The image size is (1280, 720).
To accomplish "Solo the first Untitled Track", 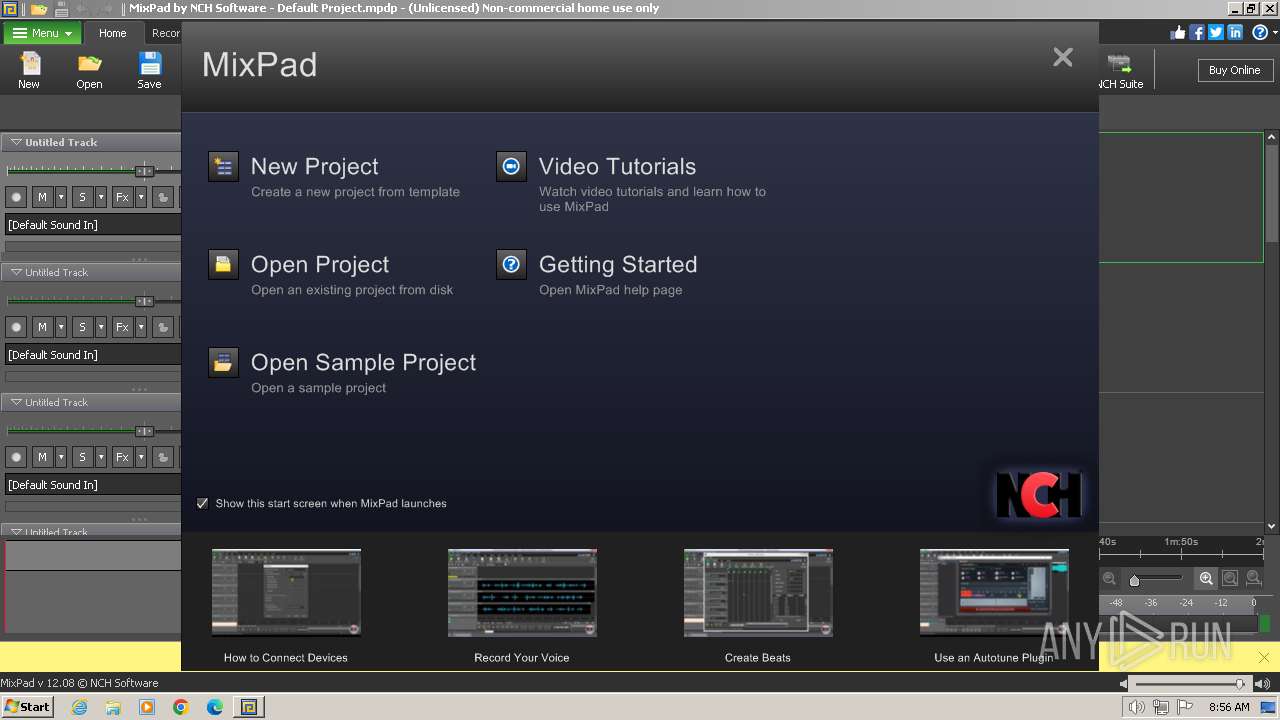I will (x=82, y=197).
